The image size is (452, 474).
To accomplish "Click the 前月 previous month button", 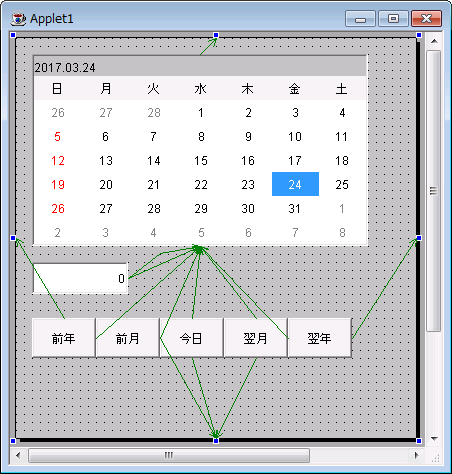I will coord(128,338).
